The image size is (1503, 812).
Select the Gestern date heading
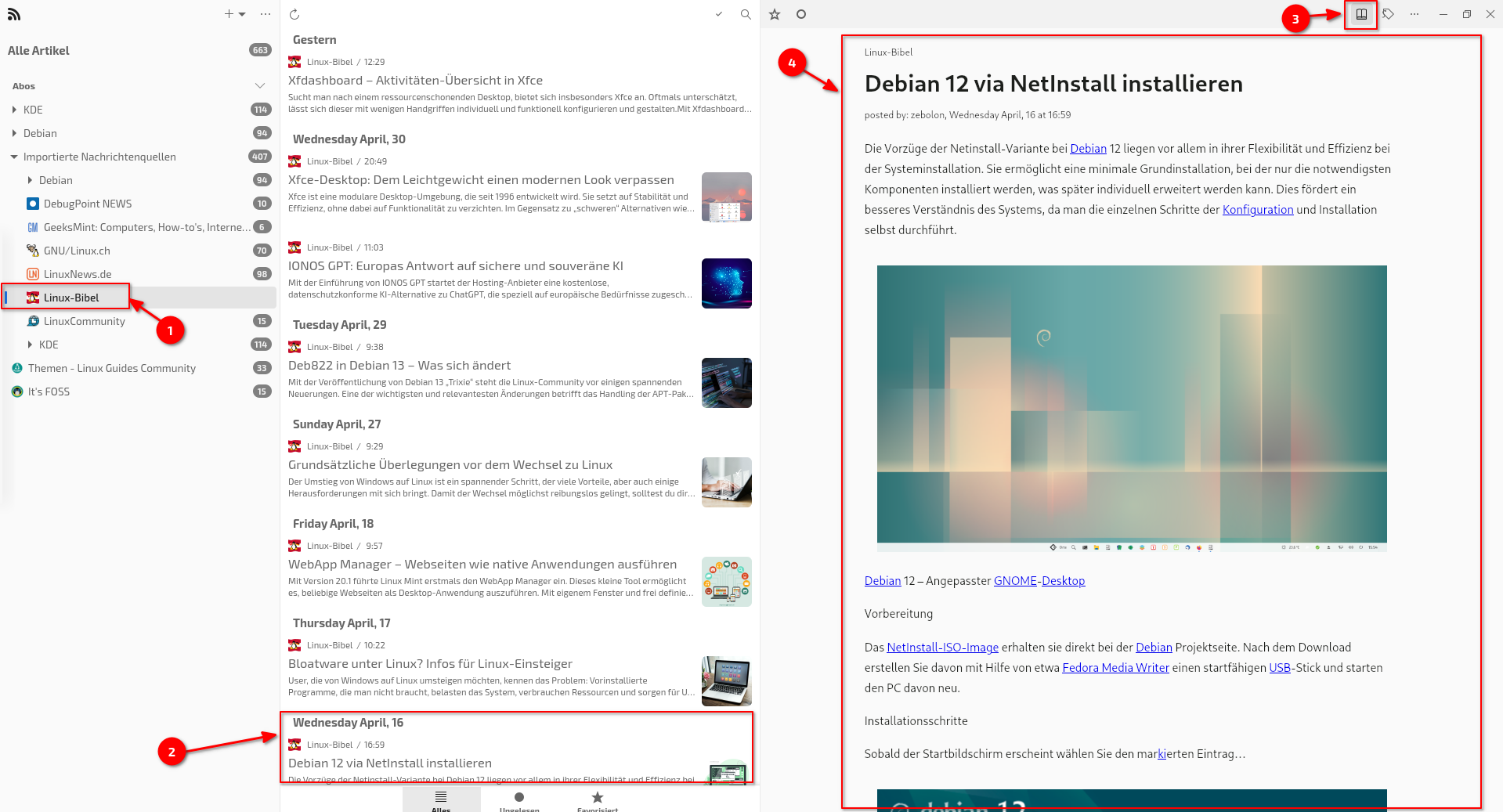[x=314, y=40]
